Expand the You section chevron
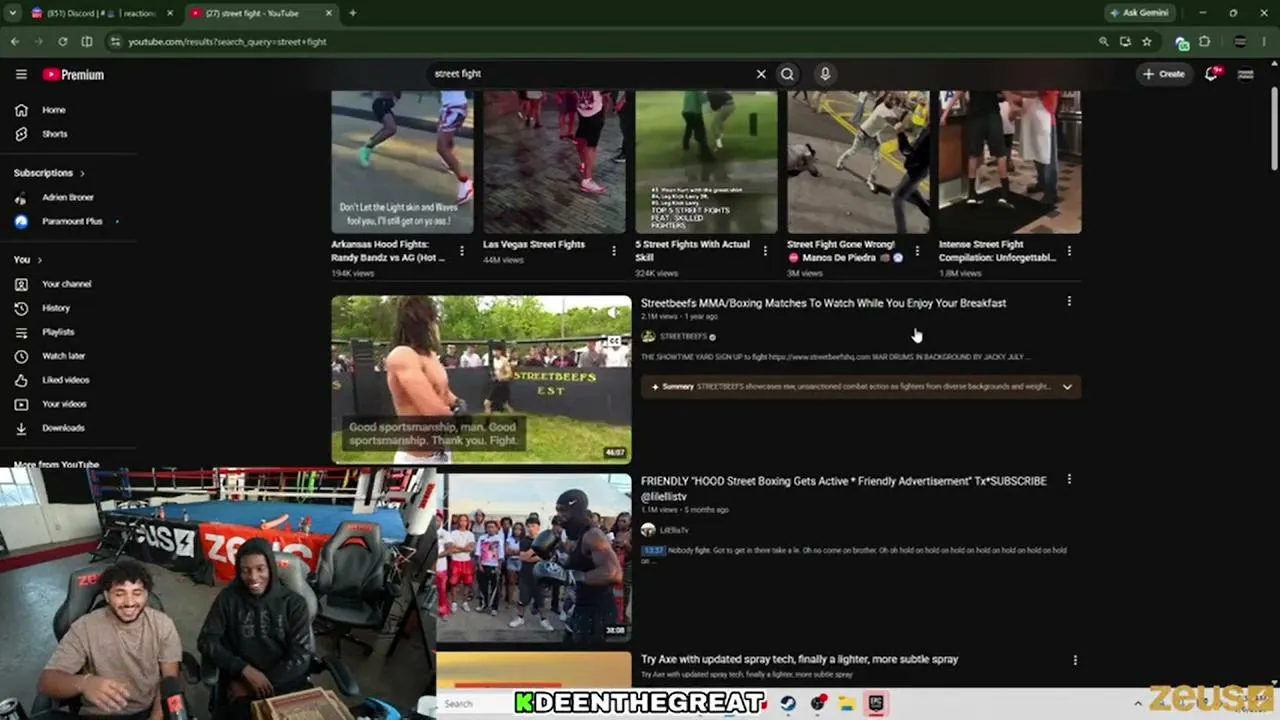 40,260
